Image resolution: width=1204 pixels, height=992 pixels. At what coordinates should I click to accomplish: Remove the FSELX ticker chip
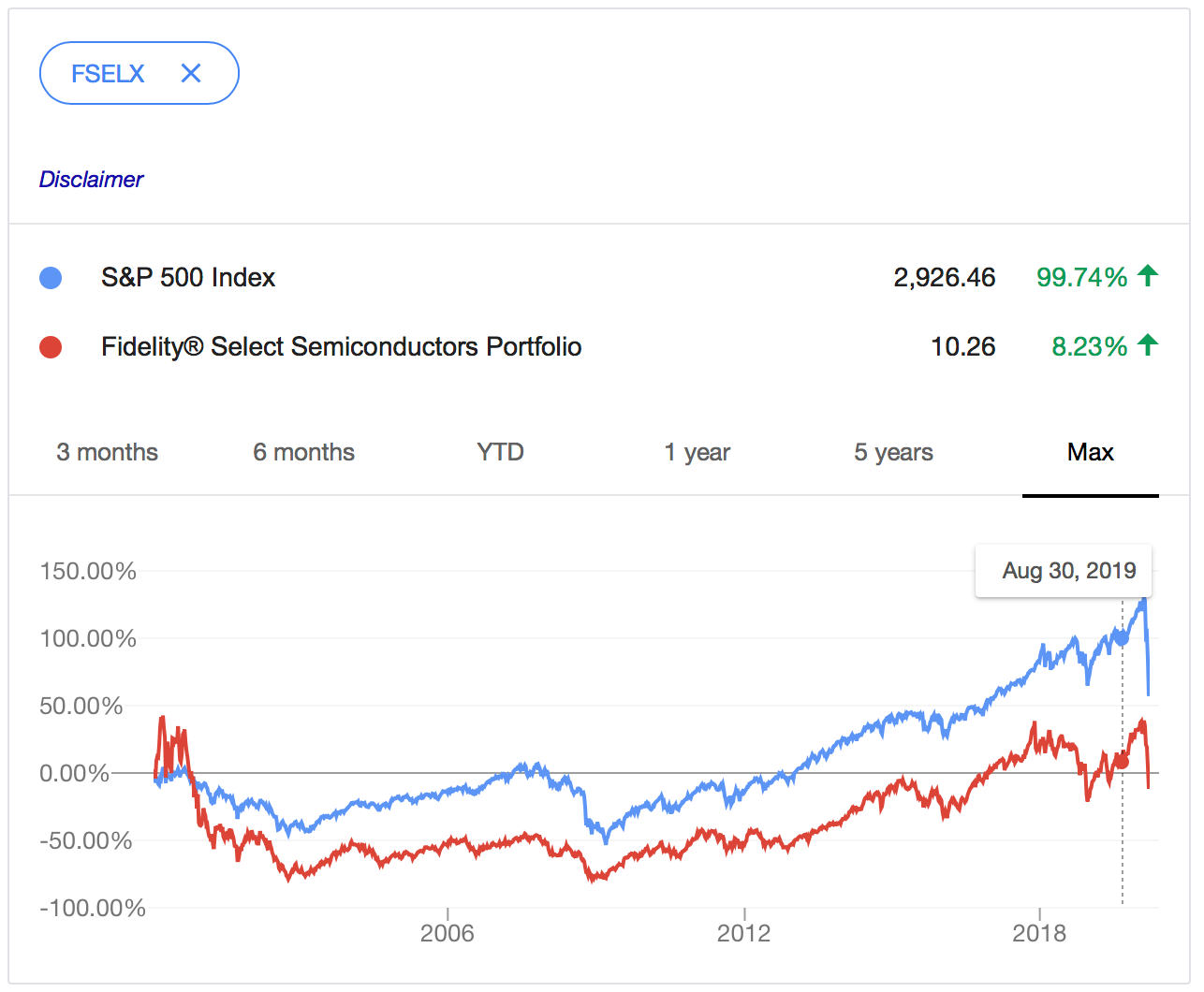(x=190, y=72)
